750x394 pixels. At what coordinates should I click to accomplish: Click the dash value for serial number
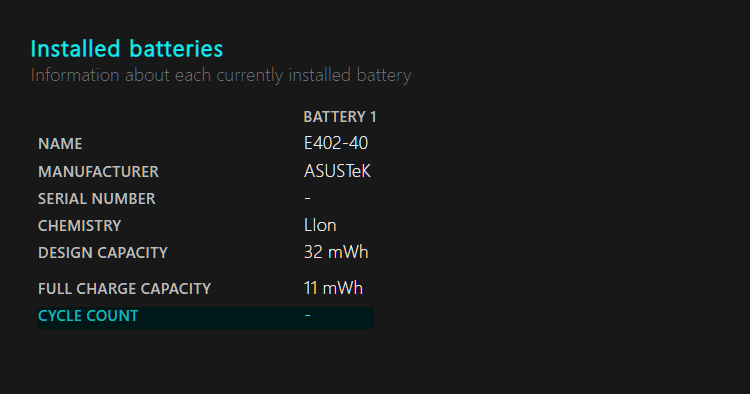pos(308,197)
